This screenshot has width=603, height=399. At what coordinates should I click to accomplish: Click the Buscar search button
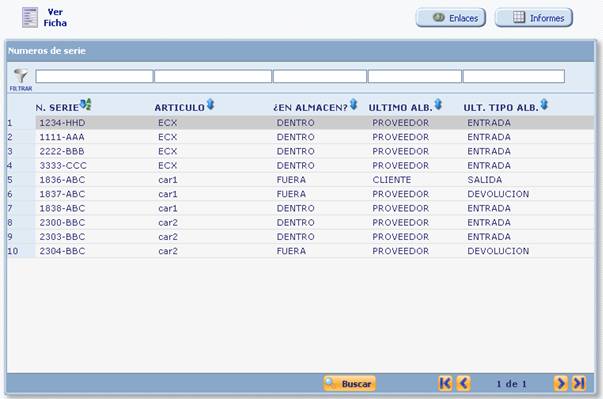[349, 384]
